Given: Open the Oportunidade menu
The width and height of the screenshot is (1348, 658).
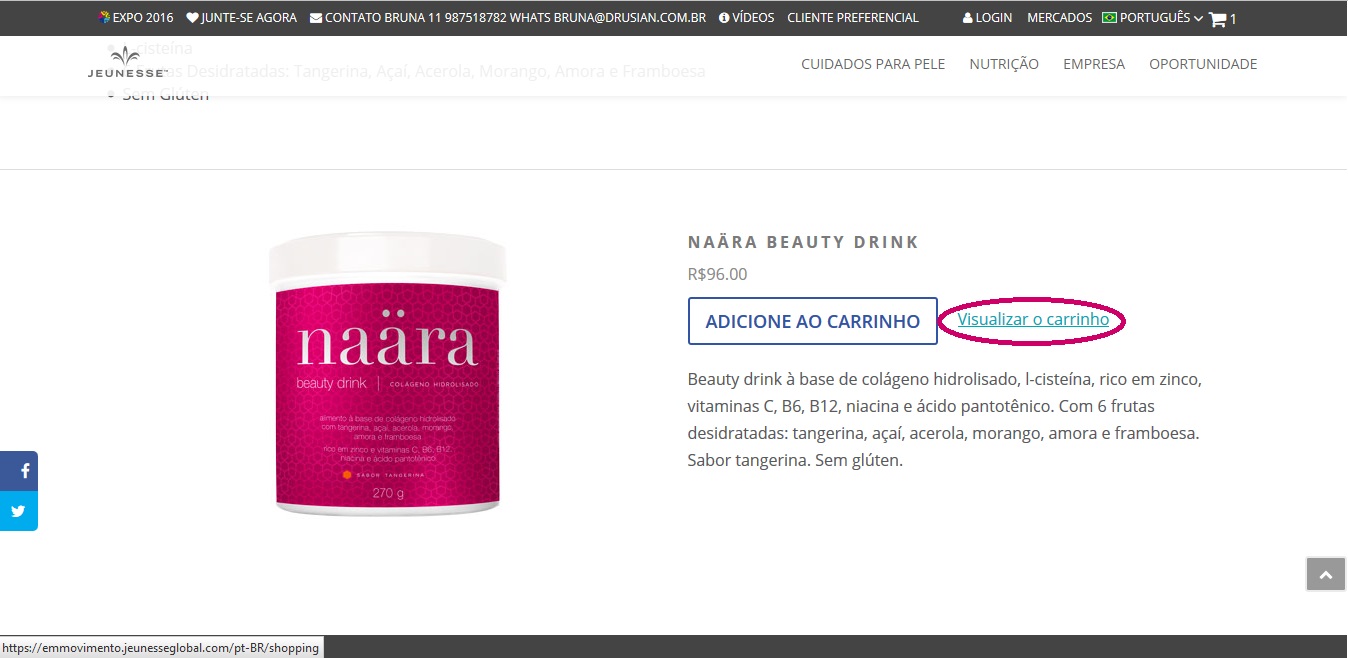Looking at the screenshot, I should coord(1203,64).
